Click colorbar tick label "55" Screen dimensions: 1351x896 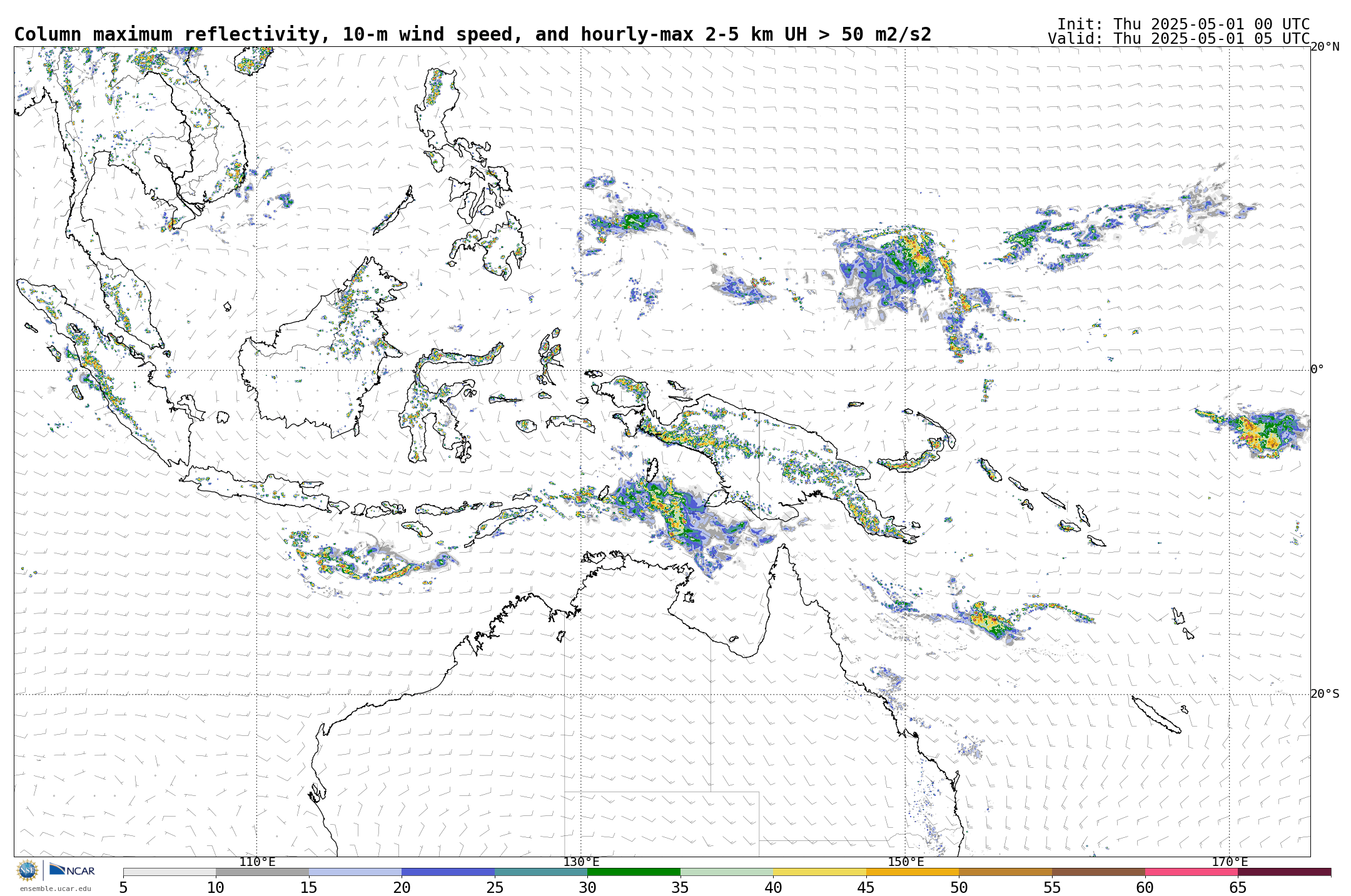1052,888
